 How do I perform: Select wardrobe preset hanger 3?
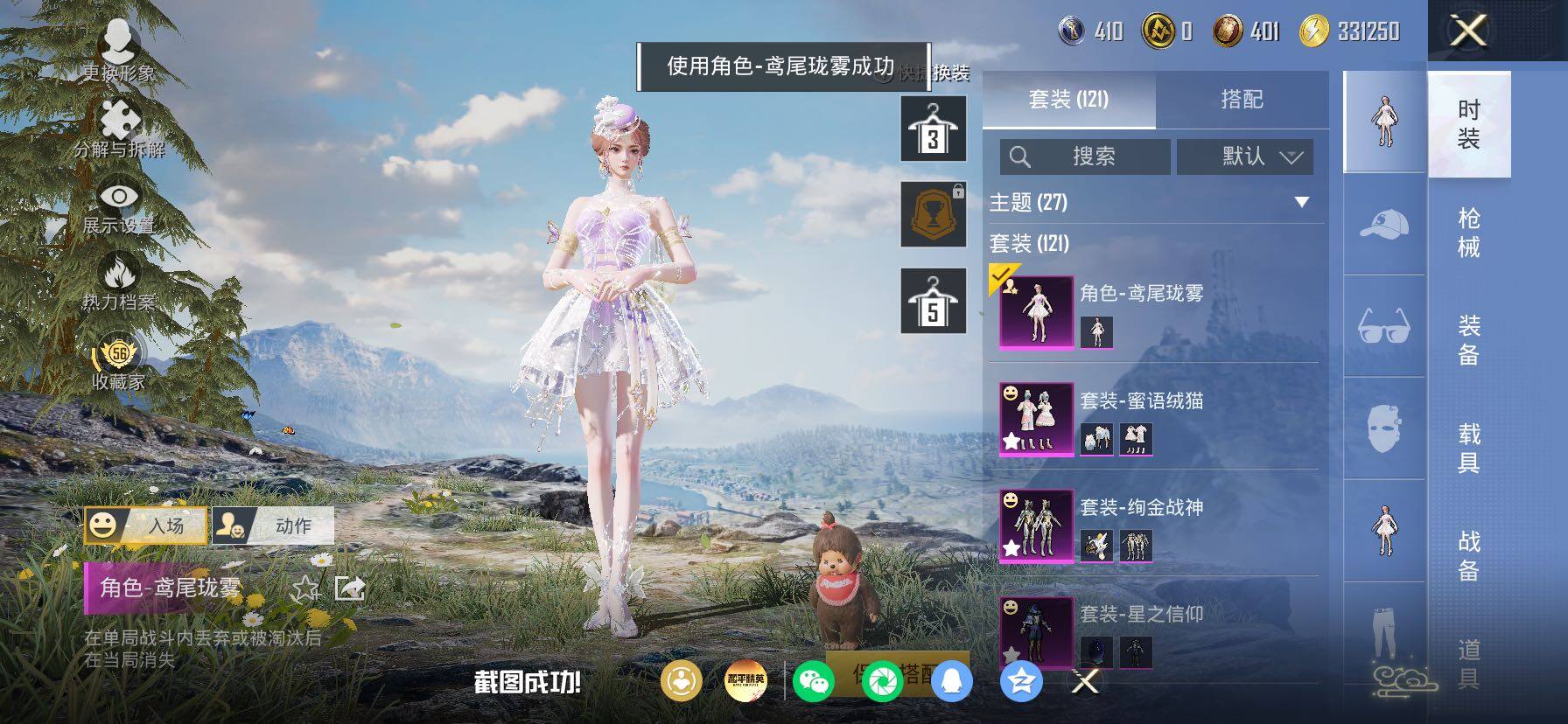coord(933,129)
